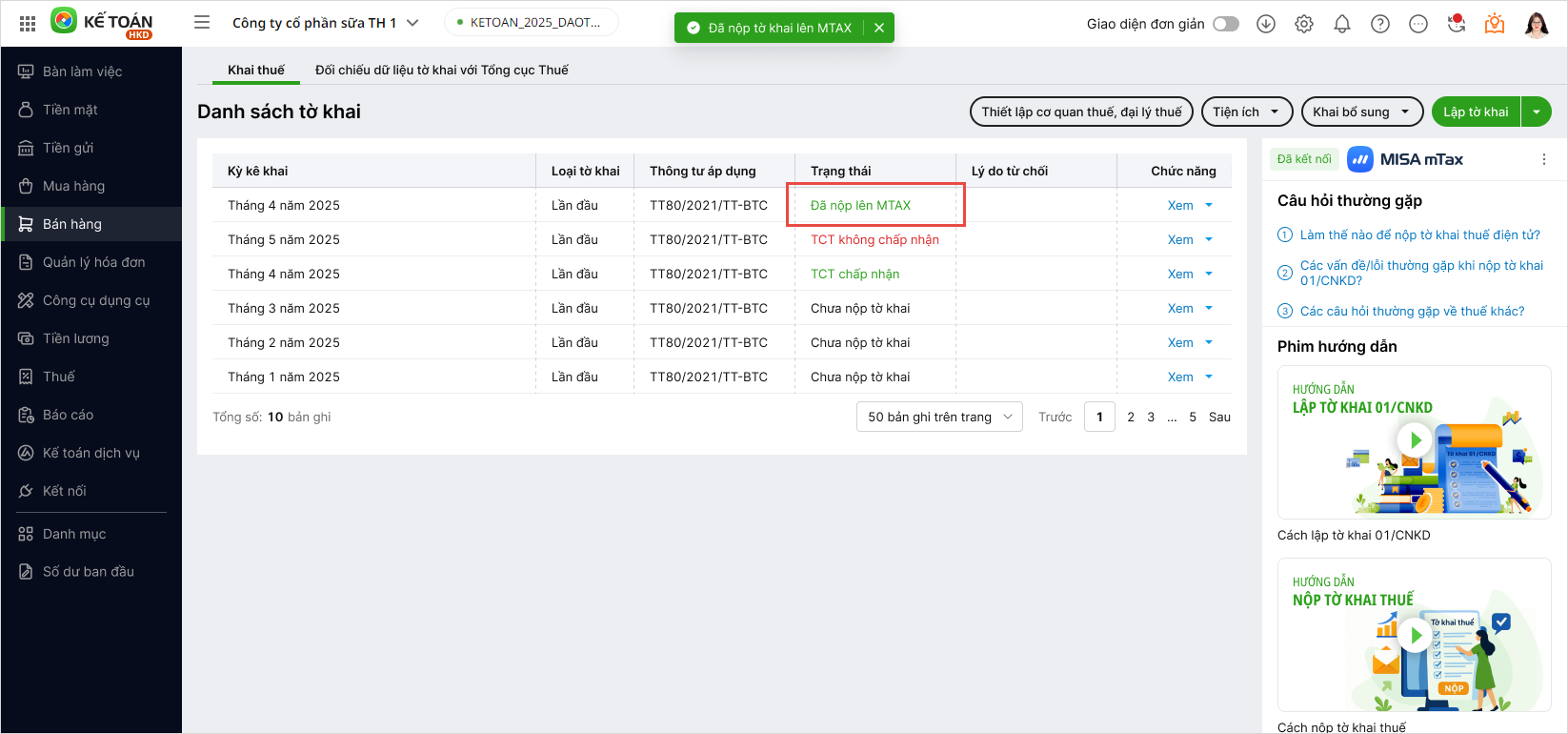Open settings gear icon in top bar
Image resolution: width=1568 pixels, height=734 pixels.
1304,24
